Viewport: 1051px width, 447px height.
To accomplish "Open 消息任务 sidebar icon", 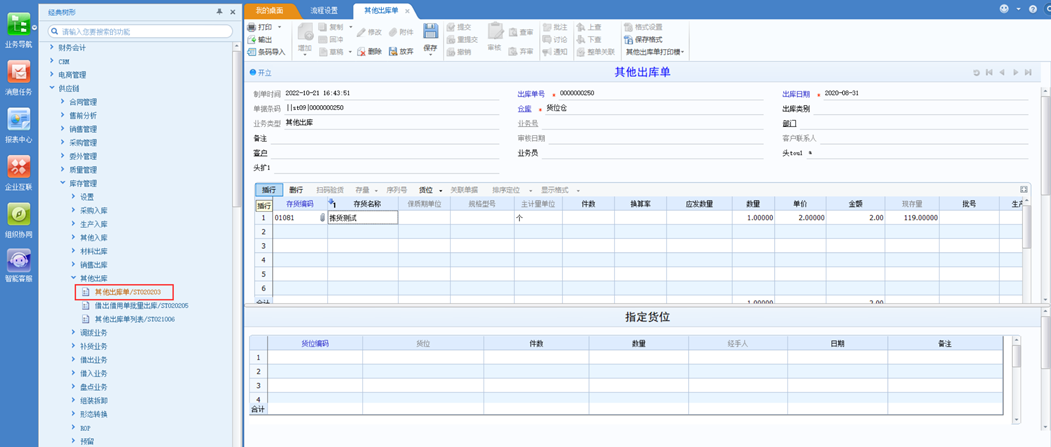I will (x=18, y=72).
